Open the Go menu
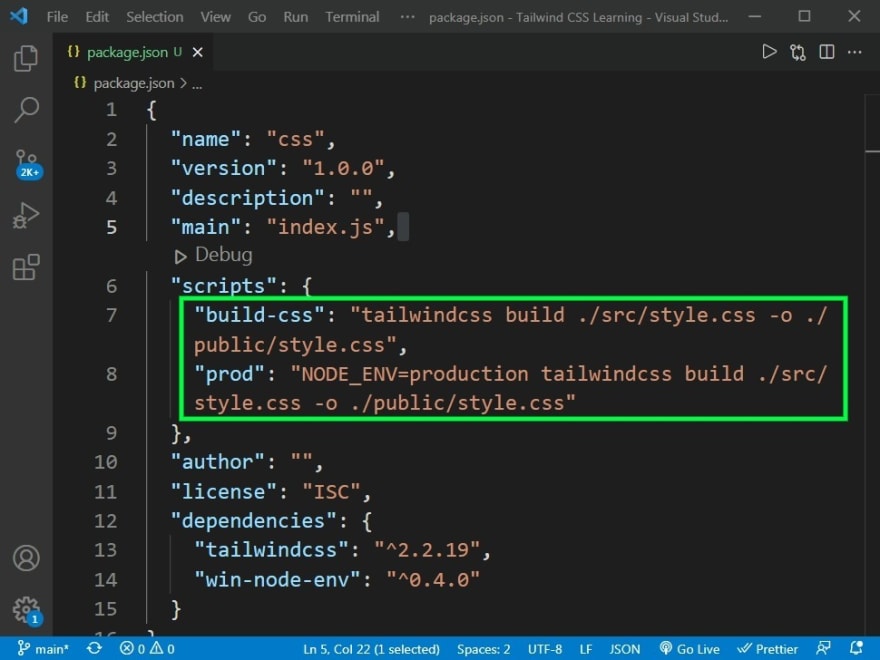This screenshot has width=880, height=660. [x=256, y=17]
